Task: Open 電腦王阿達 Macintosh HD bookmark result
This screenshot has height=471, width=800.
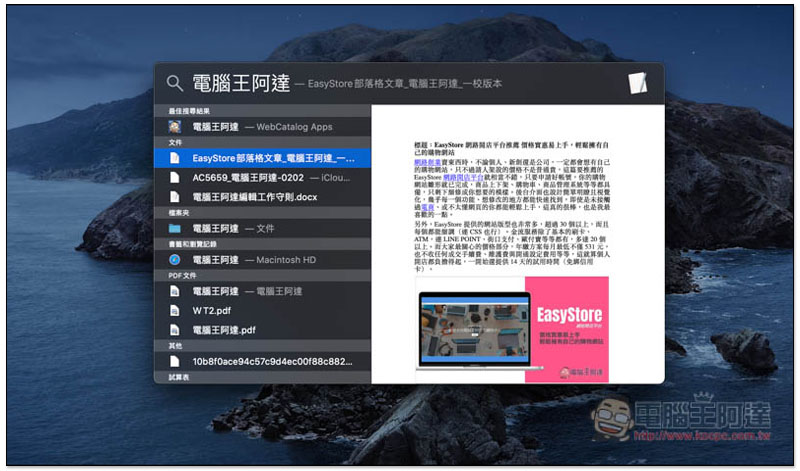Action: pos(262,260)
